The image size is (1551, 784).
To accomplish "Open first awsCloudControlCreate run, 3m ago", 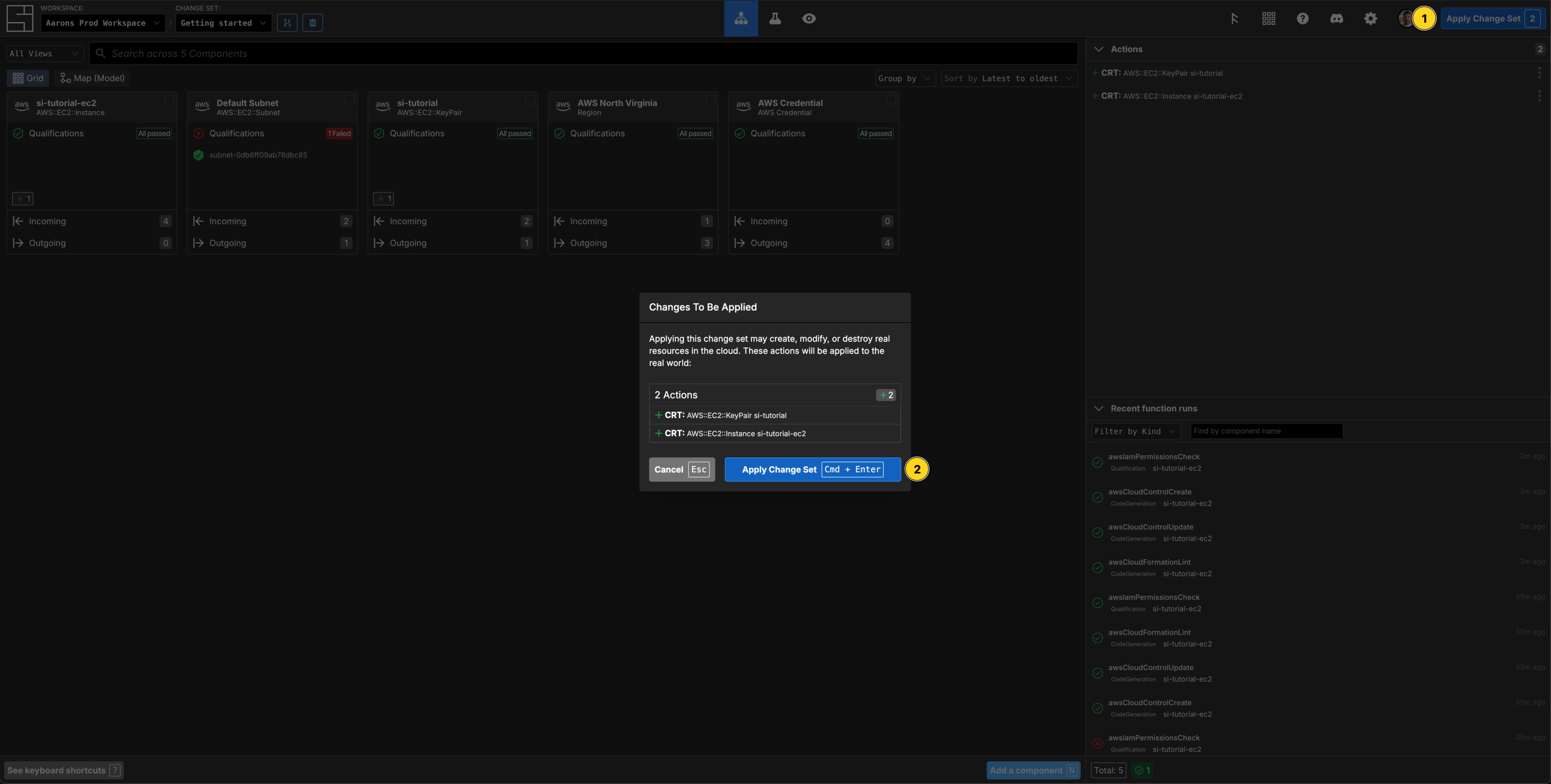I will click(x=1319, y=498).
